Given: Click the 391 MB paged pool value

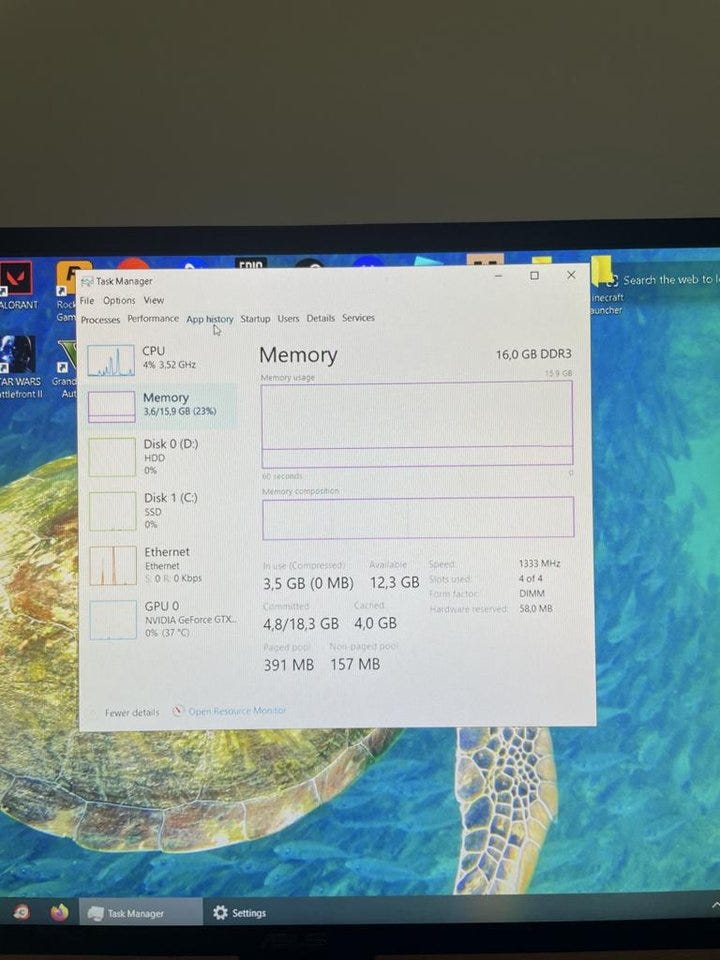Looking at the screenshot, I should point(288,665).
